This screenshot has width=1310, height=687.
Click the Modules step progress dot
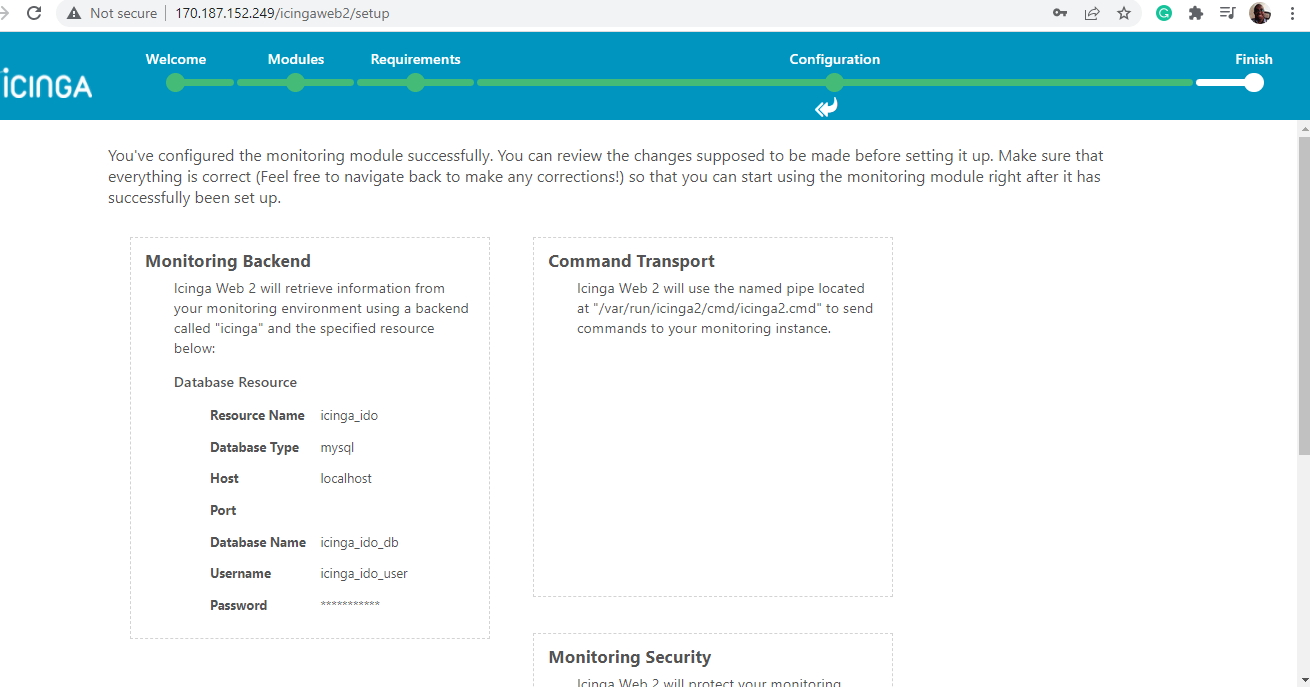click(296, 83)
